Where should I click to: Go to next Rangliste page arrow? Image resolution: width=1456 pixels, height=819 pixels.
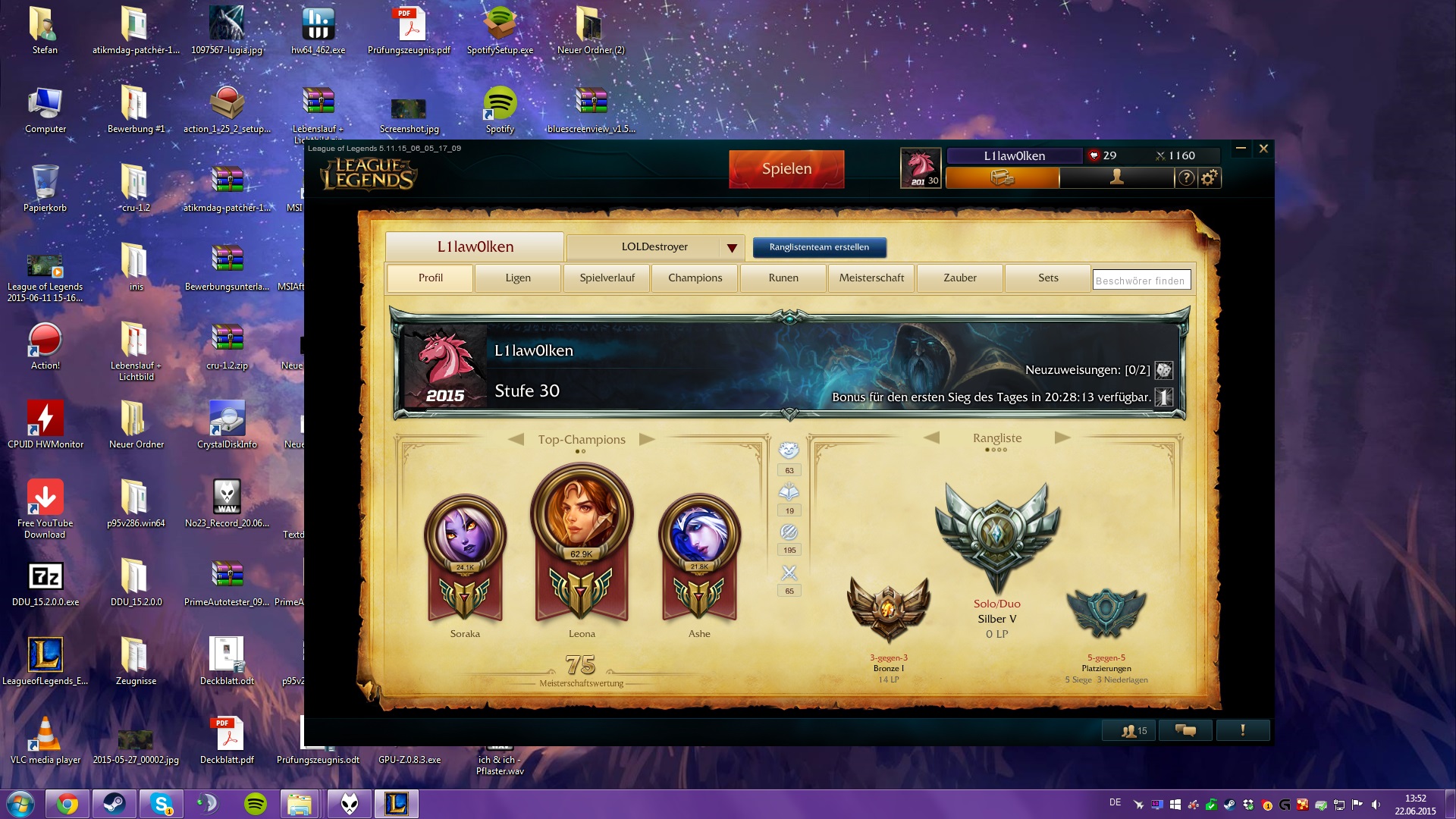point(1062,438)
